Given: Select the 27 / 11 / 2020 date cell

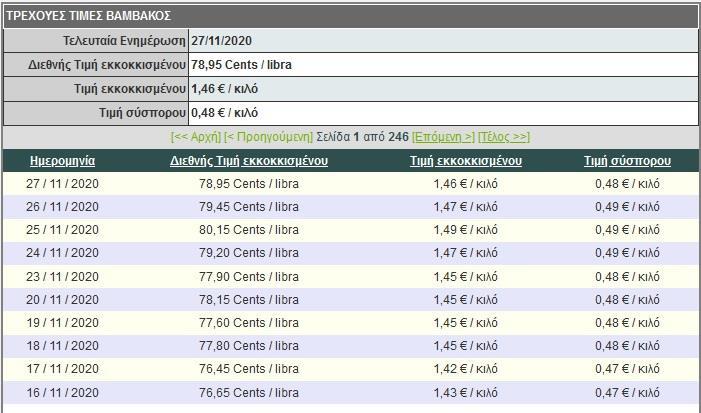Looking at the screenshot, I should pyautogui.click(x=63, y=184).
